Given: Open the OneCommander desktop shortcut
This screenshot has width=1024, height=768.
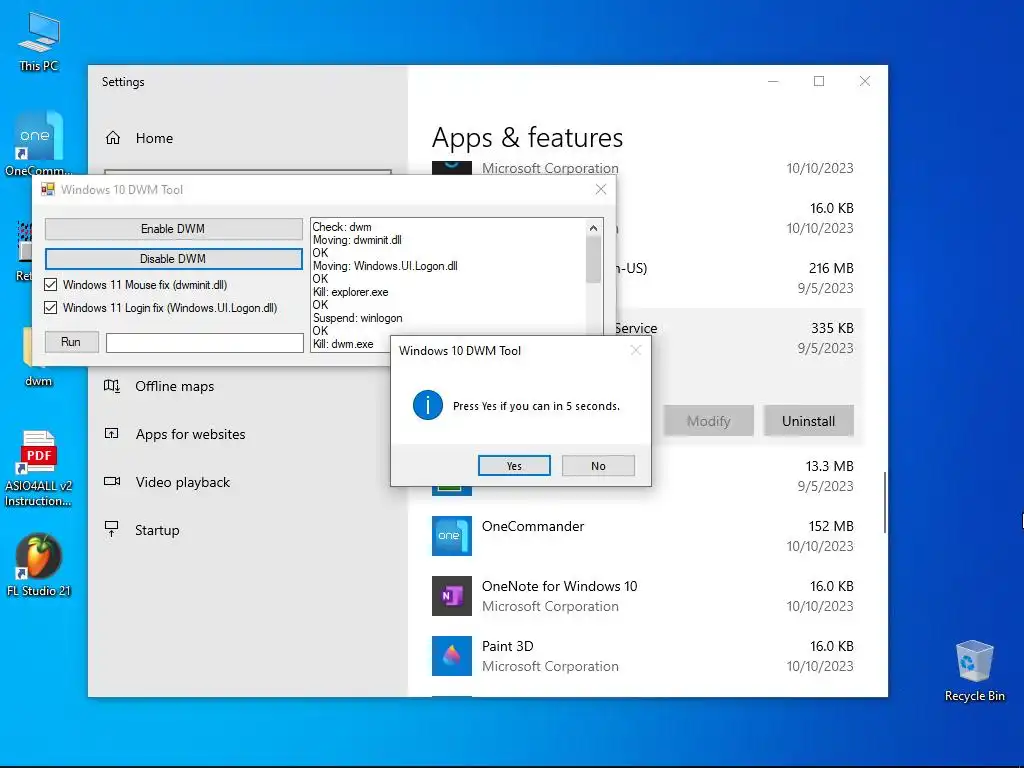Looking at the screenshot, I should point(38,144).
